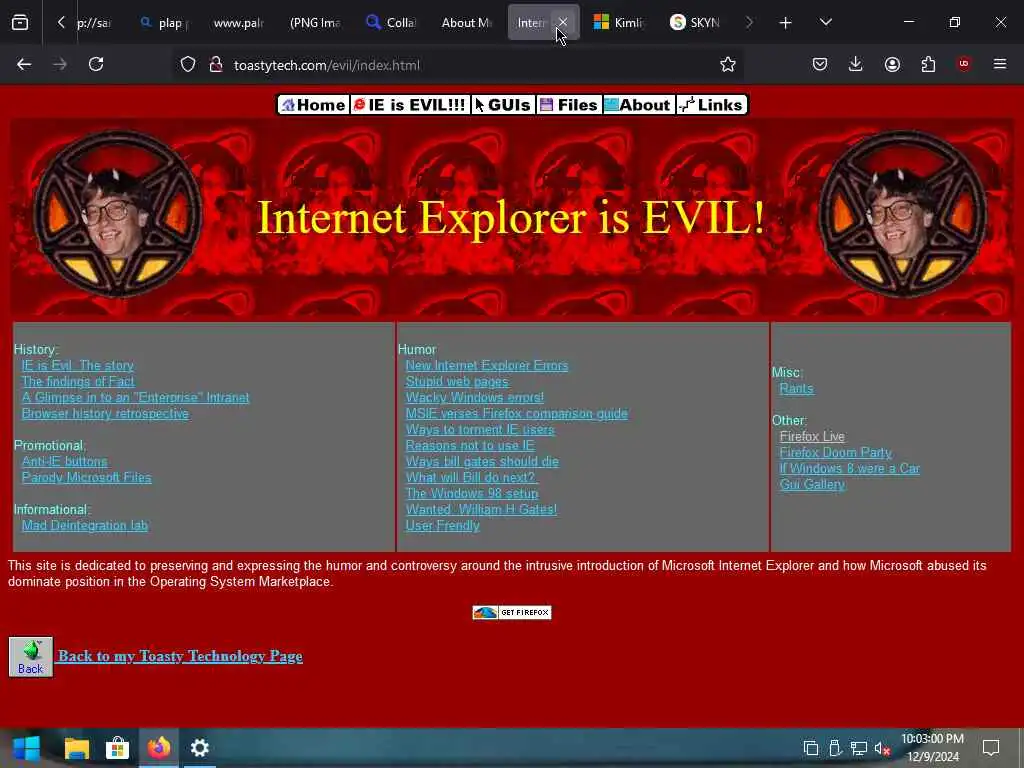Click 'IE is EVIL!!!' navigation button
Viewport: 1024px width, 768px height.
[410, 104]
